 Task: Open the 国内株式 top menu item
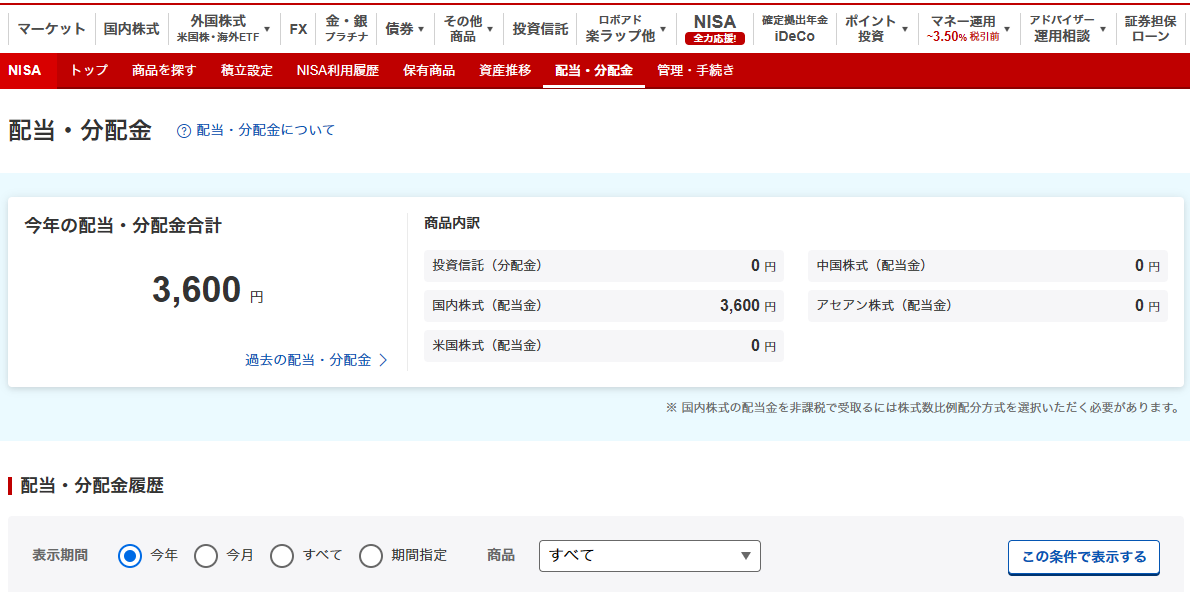click(x=131, y=29)
